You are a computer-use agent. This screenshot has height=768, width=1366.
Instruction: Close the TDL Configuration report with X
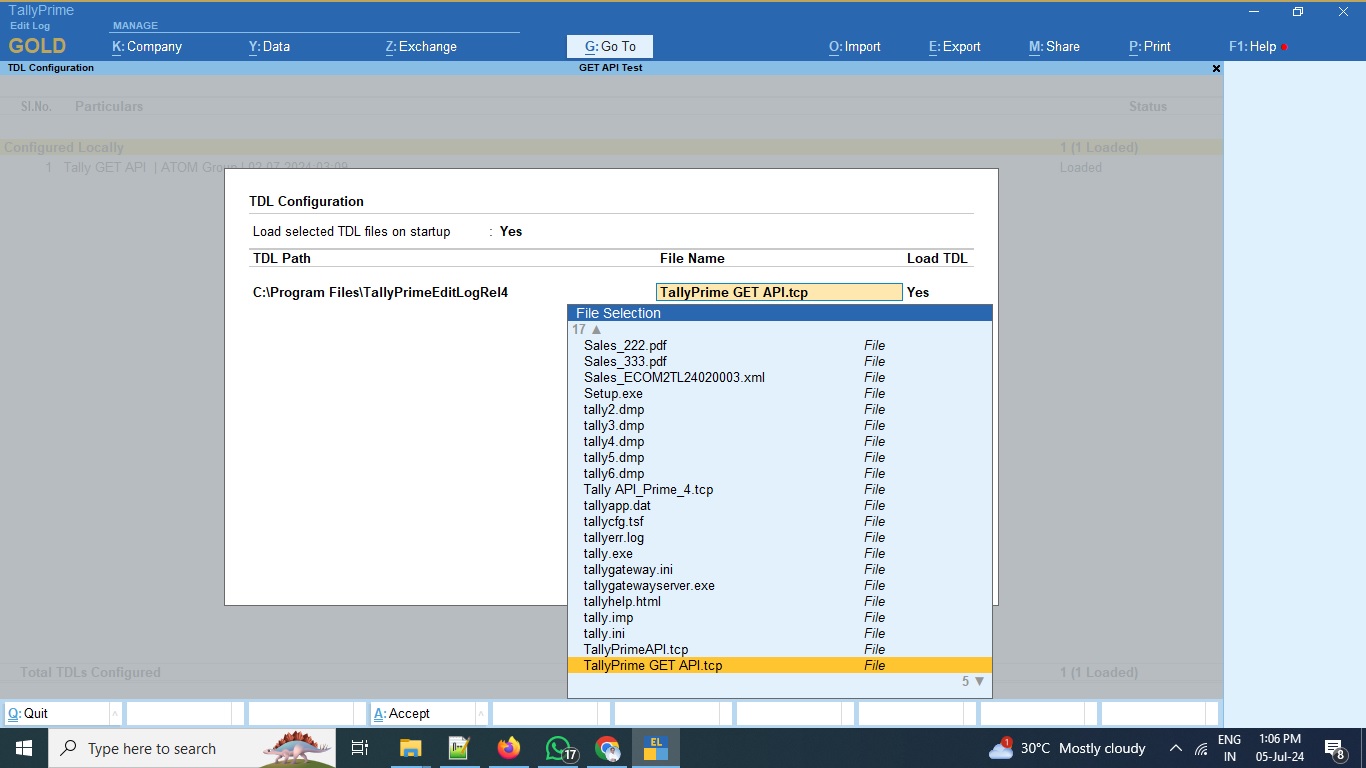(1216, 68)
